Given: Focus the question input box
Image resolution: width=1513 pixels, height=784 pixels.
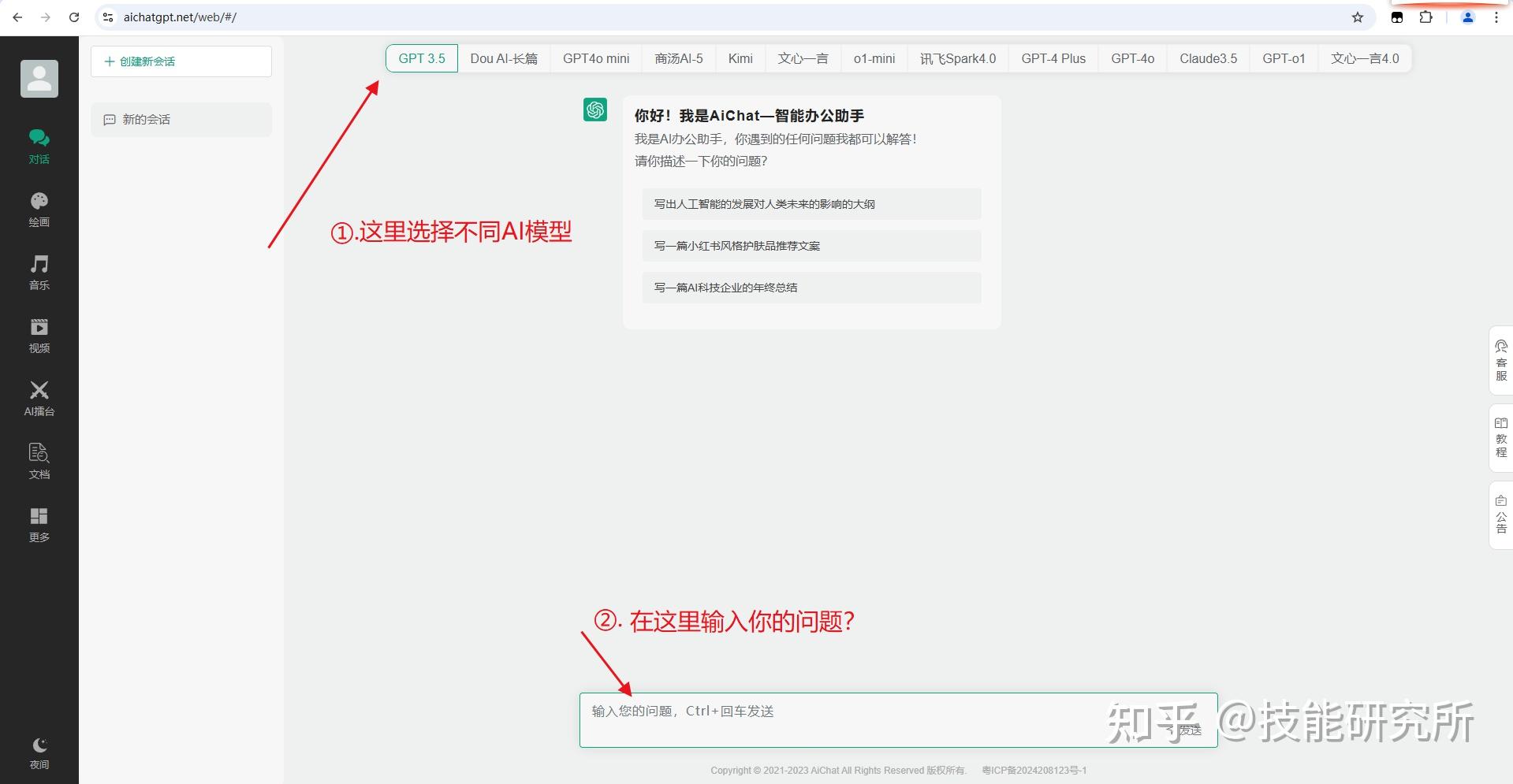Looking at the screenshot, I should click(899, 720).
